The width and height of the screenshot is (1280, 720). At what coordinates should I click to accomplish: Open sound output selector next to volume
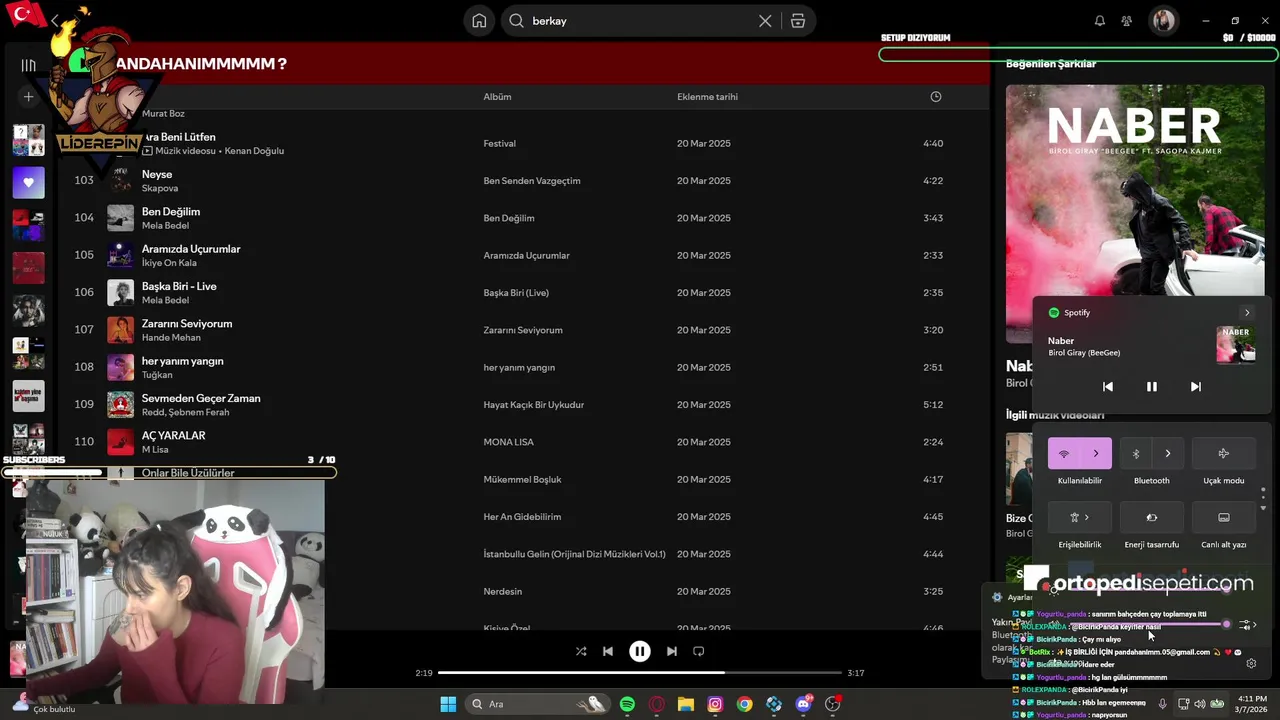click(1247, 625)
